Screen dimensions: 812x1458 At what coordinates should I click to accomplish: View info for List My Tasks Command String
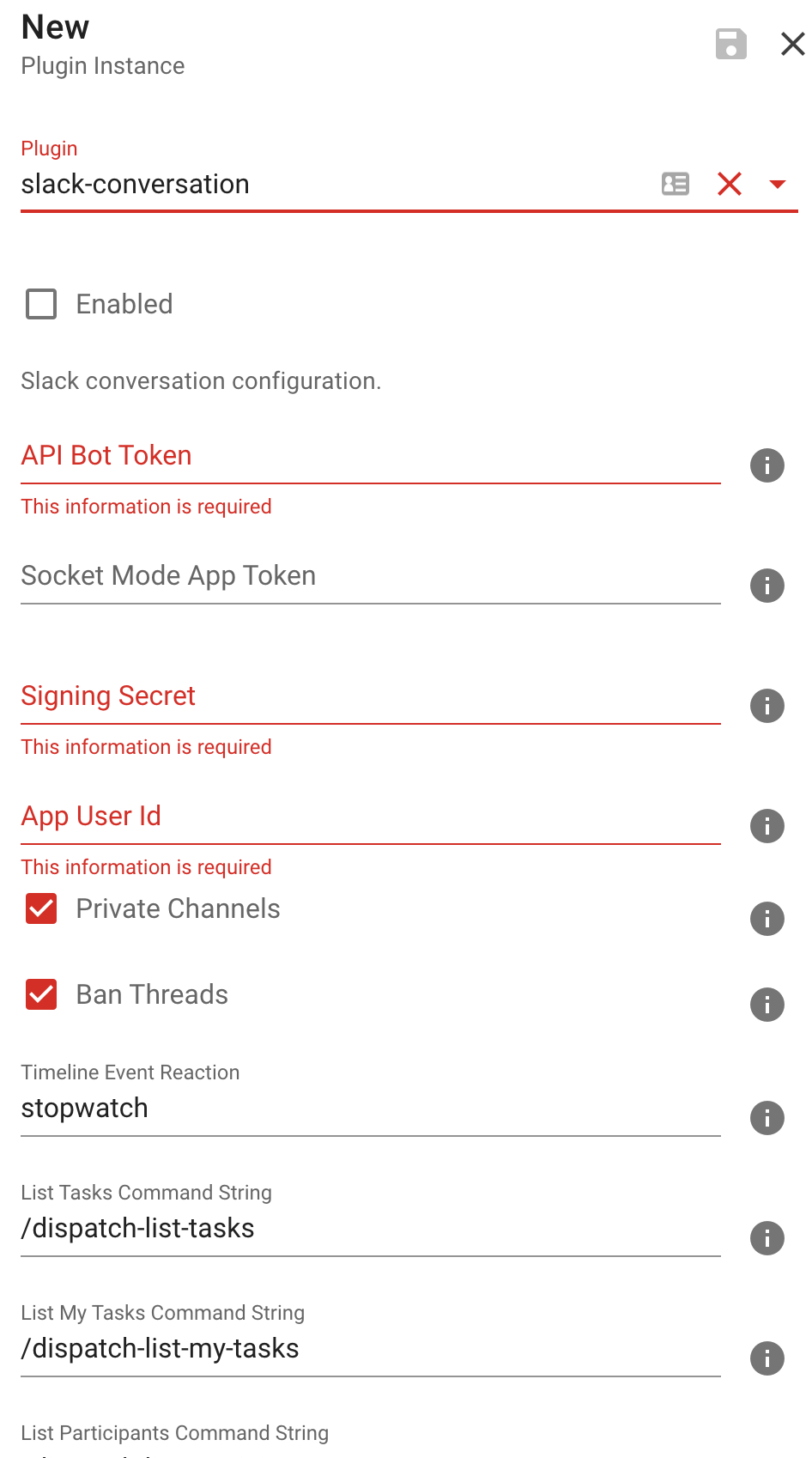[767, 1358]
